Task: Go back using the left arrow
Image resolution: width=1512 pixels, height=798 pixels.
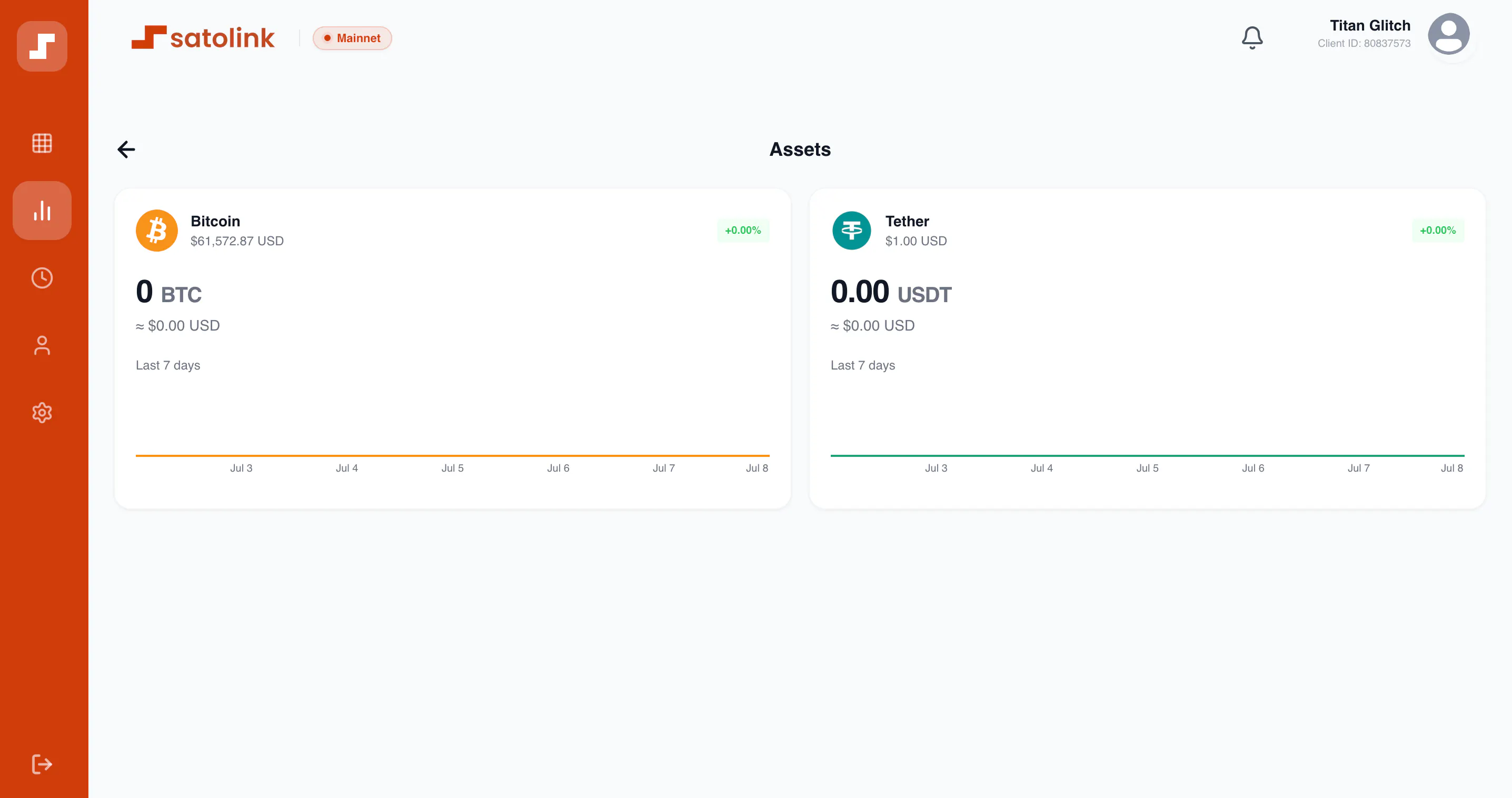Action: click(x=126, y=149)
